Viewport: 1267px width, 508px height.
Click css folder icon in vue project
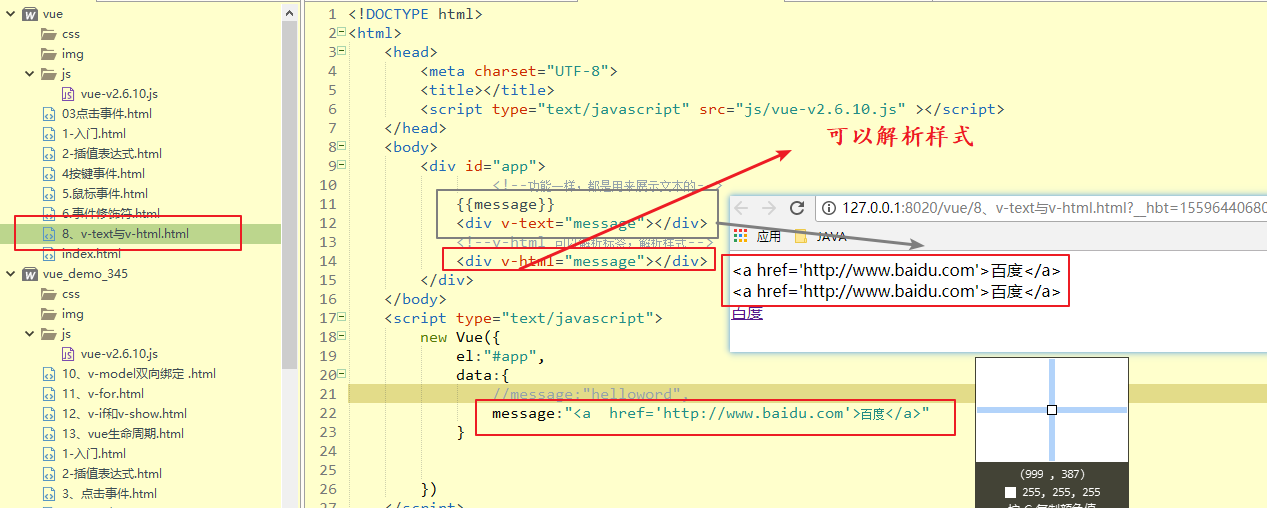click(49, 34)
